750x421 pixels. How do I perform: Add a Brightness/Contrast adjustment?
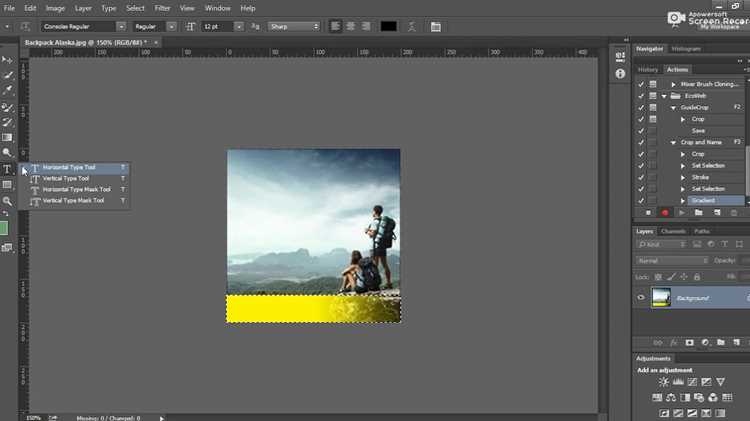pos(663,382)
